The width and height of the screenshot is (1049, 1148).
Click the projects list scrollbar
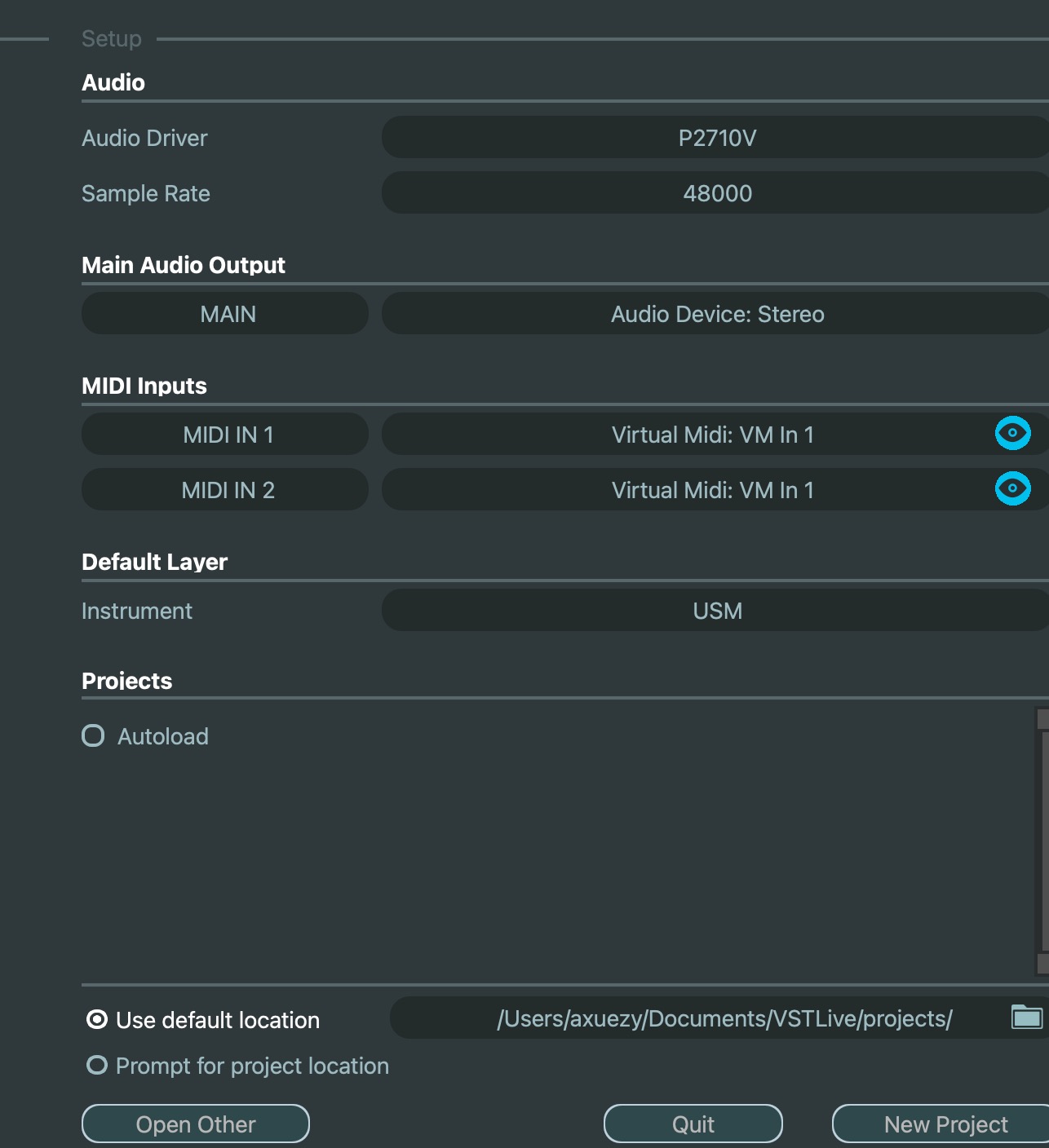(x=1042, y=841)
